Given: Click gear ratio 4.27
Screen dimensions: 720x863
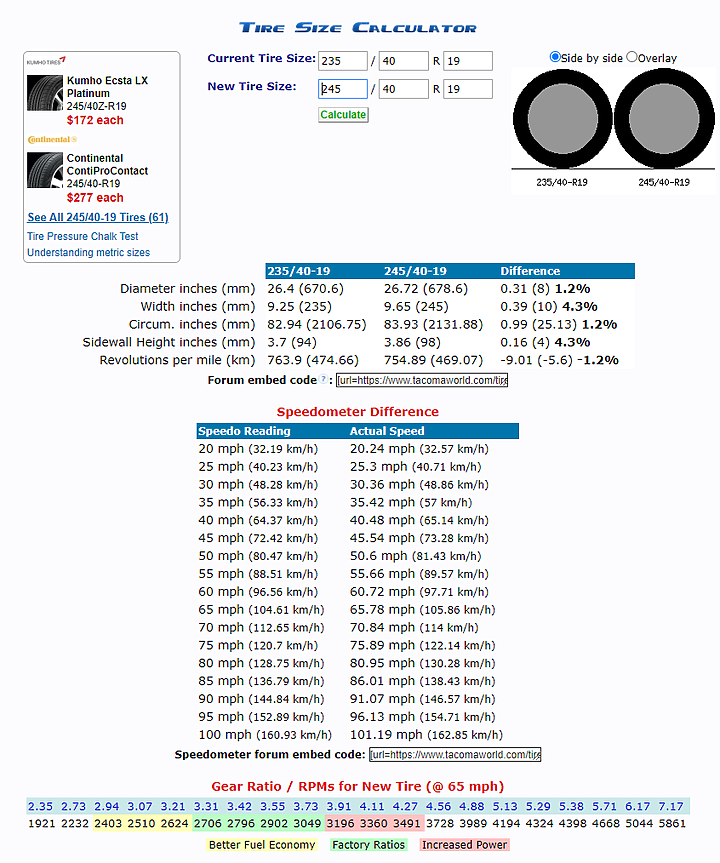Looking at the screenshot, I should pos(405,806).
